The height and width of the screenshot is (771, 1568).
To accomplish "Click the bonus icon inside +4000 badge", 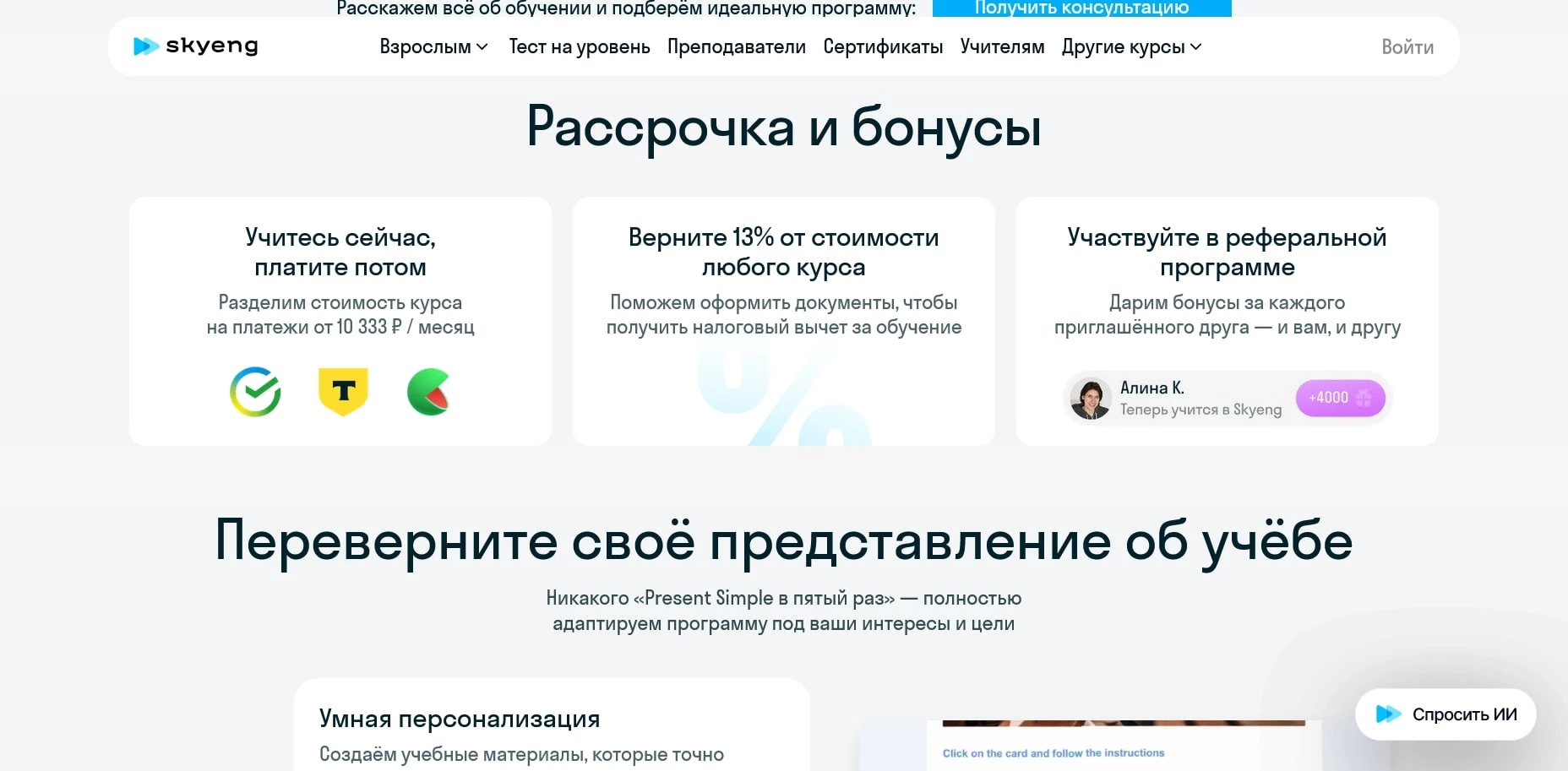I will [1362, 398].
